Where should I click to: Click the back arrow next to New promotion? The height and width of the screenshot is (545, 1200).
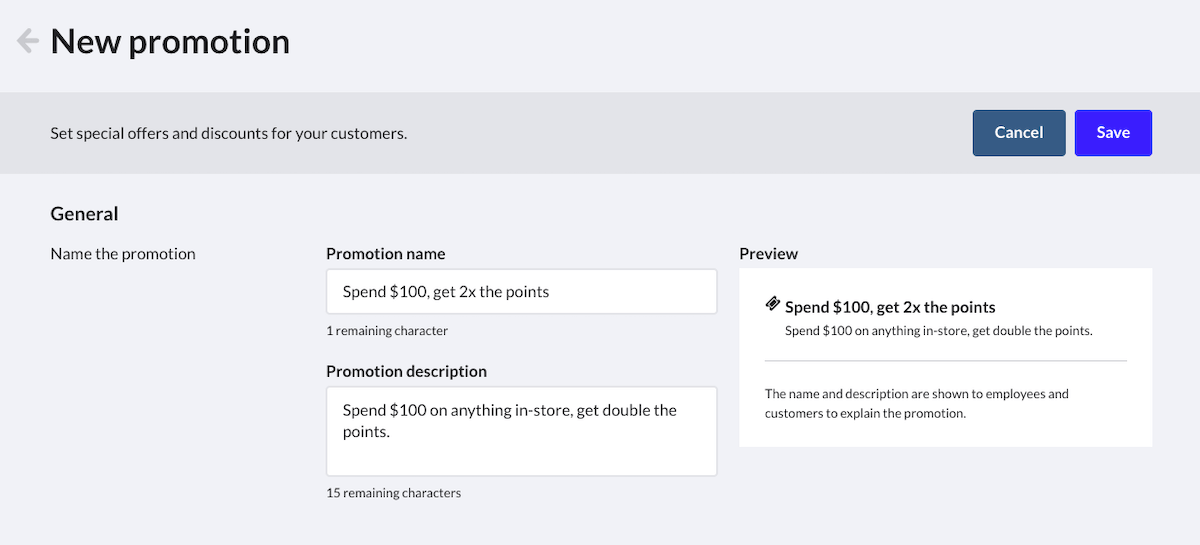28,41
